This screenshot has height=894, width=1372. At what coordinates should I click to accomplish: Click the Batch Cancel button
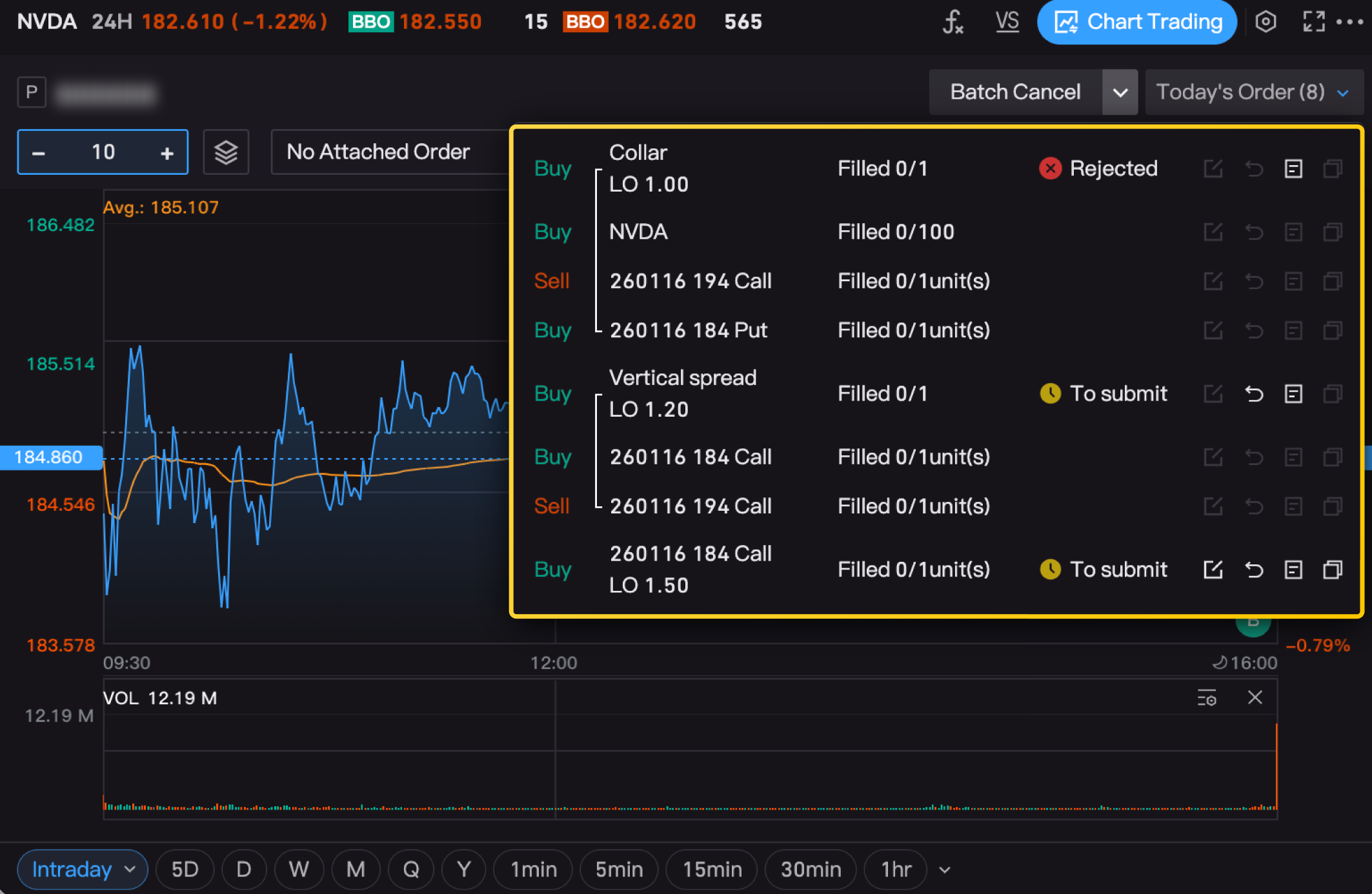1015,92
